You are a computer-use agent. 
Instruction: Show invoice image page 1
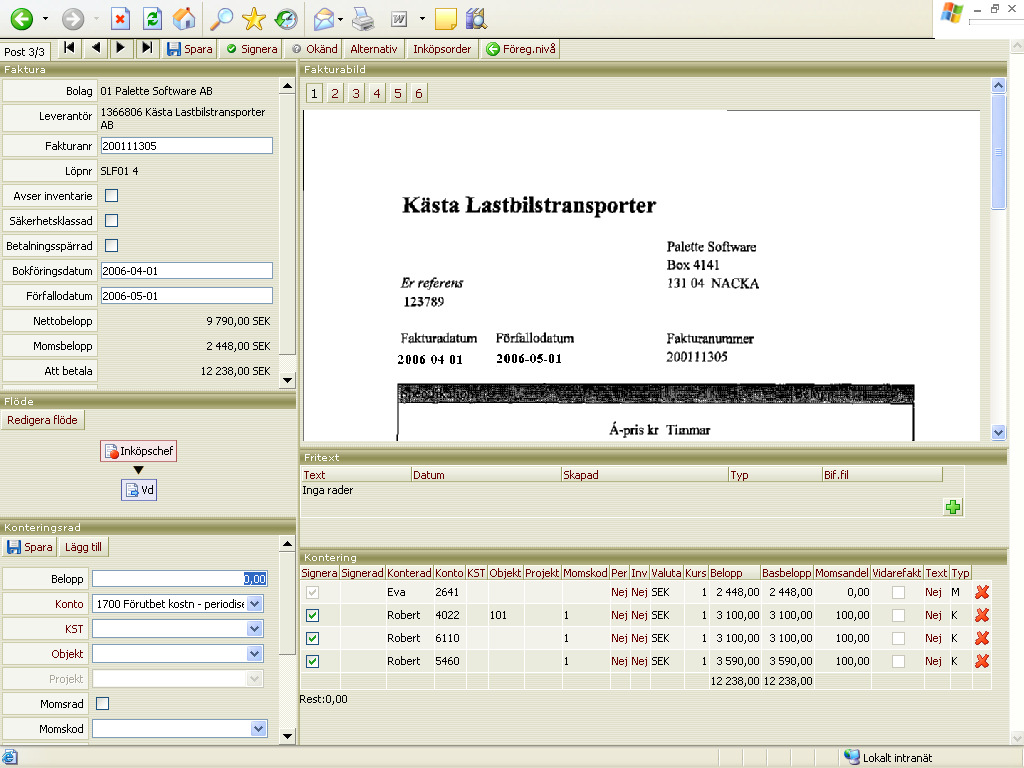pos(314,93)
